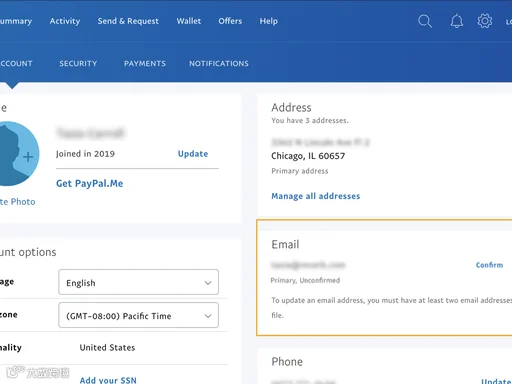Switch to the Payments tab
512x384 pixels.
[x=145, y=63]
